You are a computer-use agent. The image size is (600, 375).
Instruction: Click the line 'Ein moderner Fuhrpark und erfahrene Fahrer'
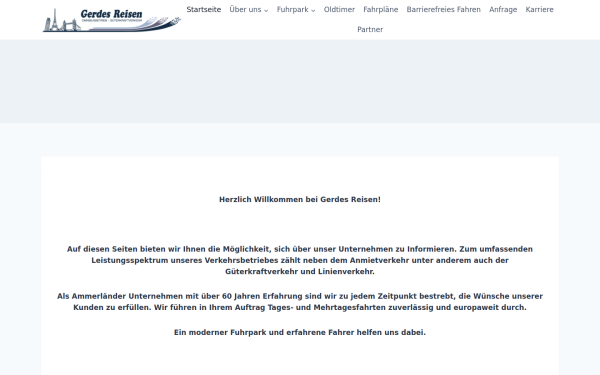tap(300, 332)
